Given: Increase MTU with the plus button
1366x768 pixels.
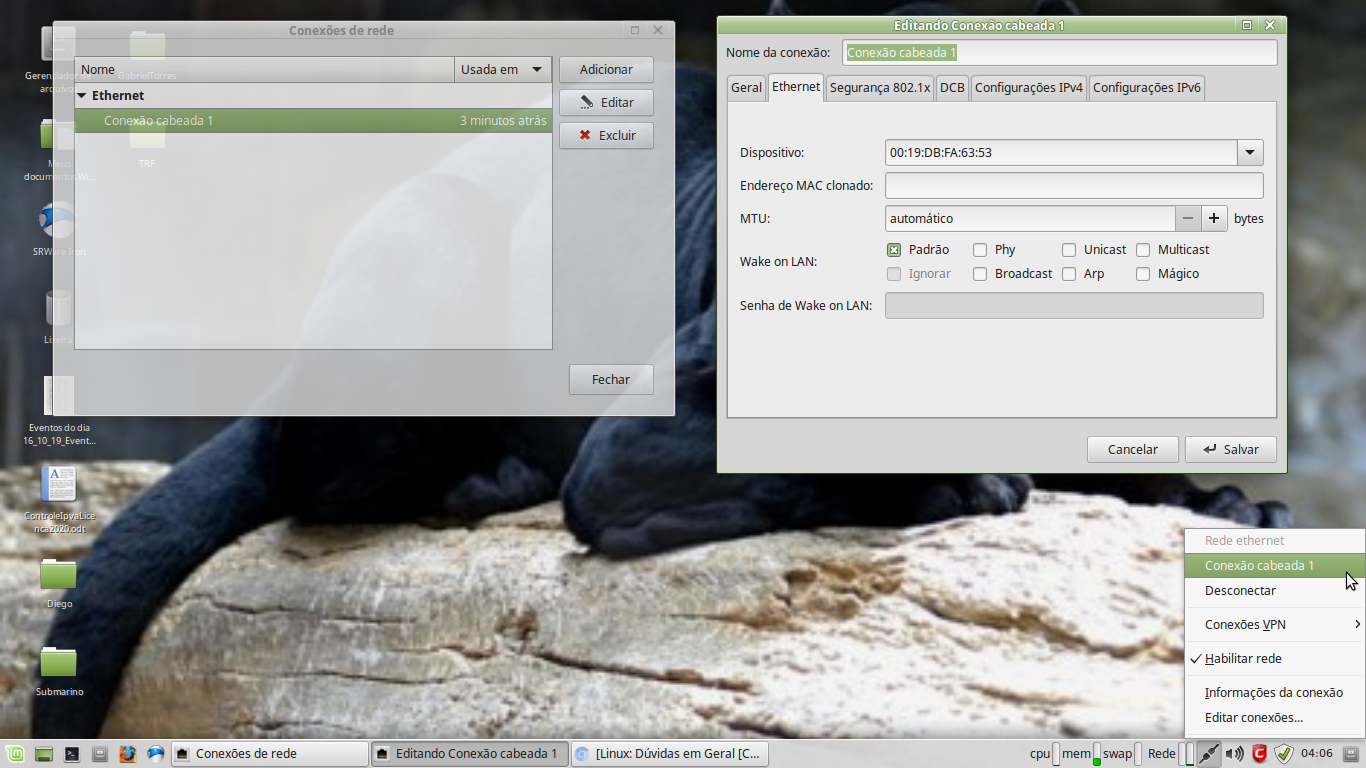Looking at the screenshot, I should click(x=1214, y=218).
